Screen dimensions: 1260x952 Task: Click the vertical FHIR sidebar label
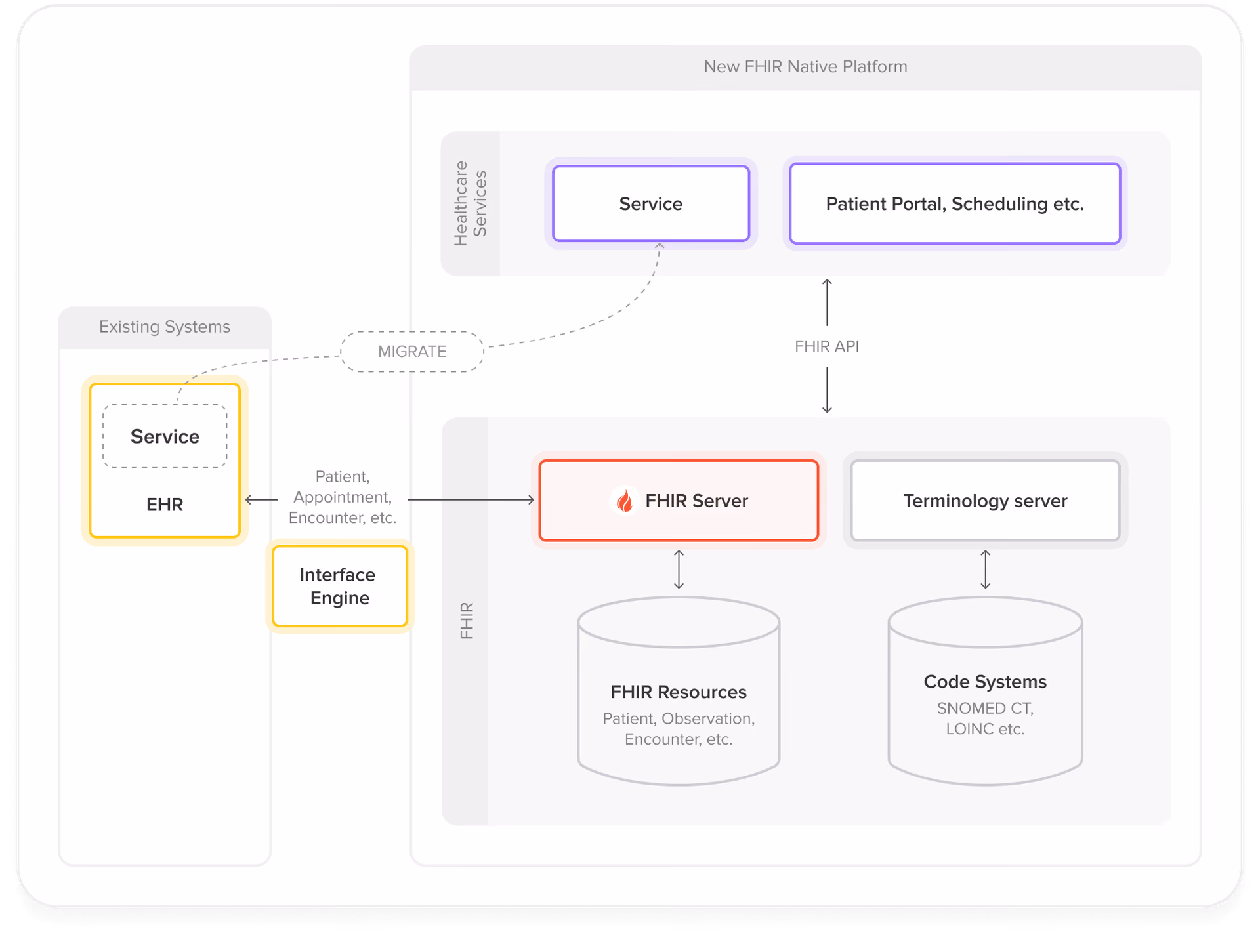point(466,621)
